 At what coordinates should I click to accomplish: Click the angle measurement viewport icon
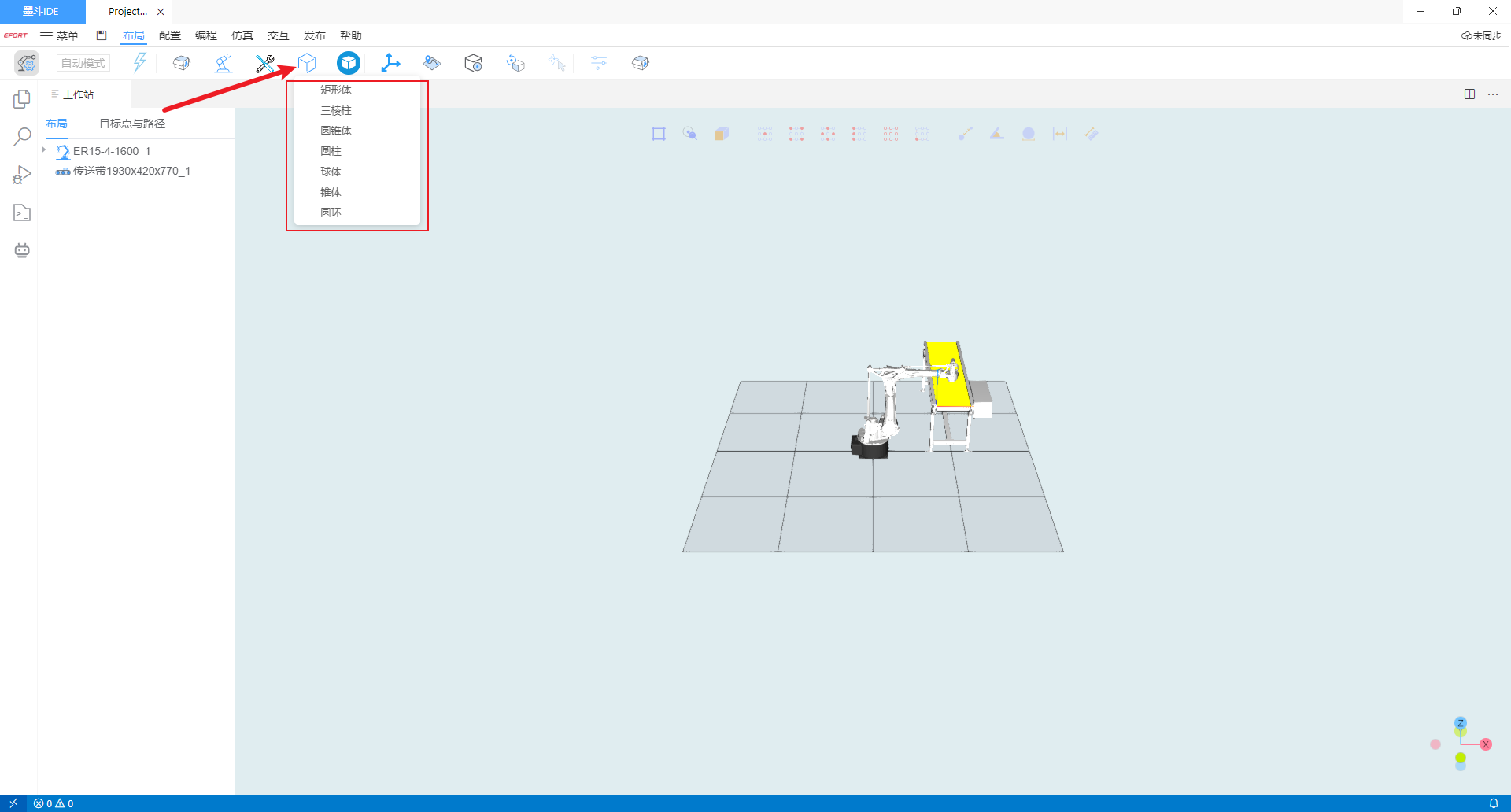tap(996, 134)
